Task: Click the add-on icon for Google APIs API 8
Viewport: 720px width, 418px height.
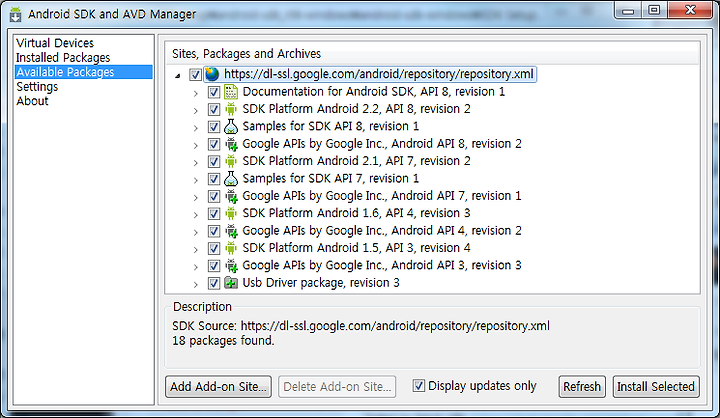Action: pos(231,144)
